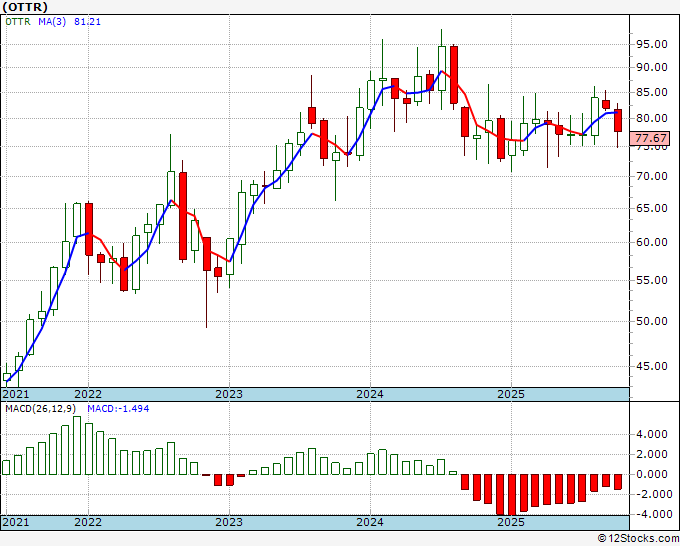
Task: Click the OTTR legend label
Action: tap(18, 21)
